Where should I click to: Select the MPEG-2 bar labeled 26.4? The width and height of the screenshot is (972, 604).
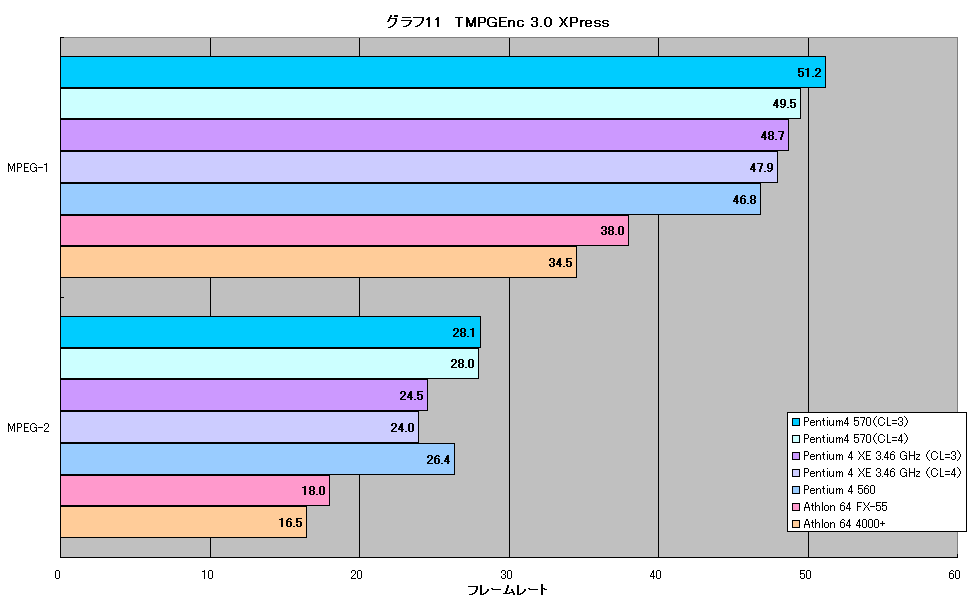[257, 459]
